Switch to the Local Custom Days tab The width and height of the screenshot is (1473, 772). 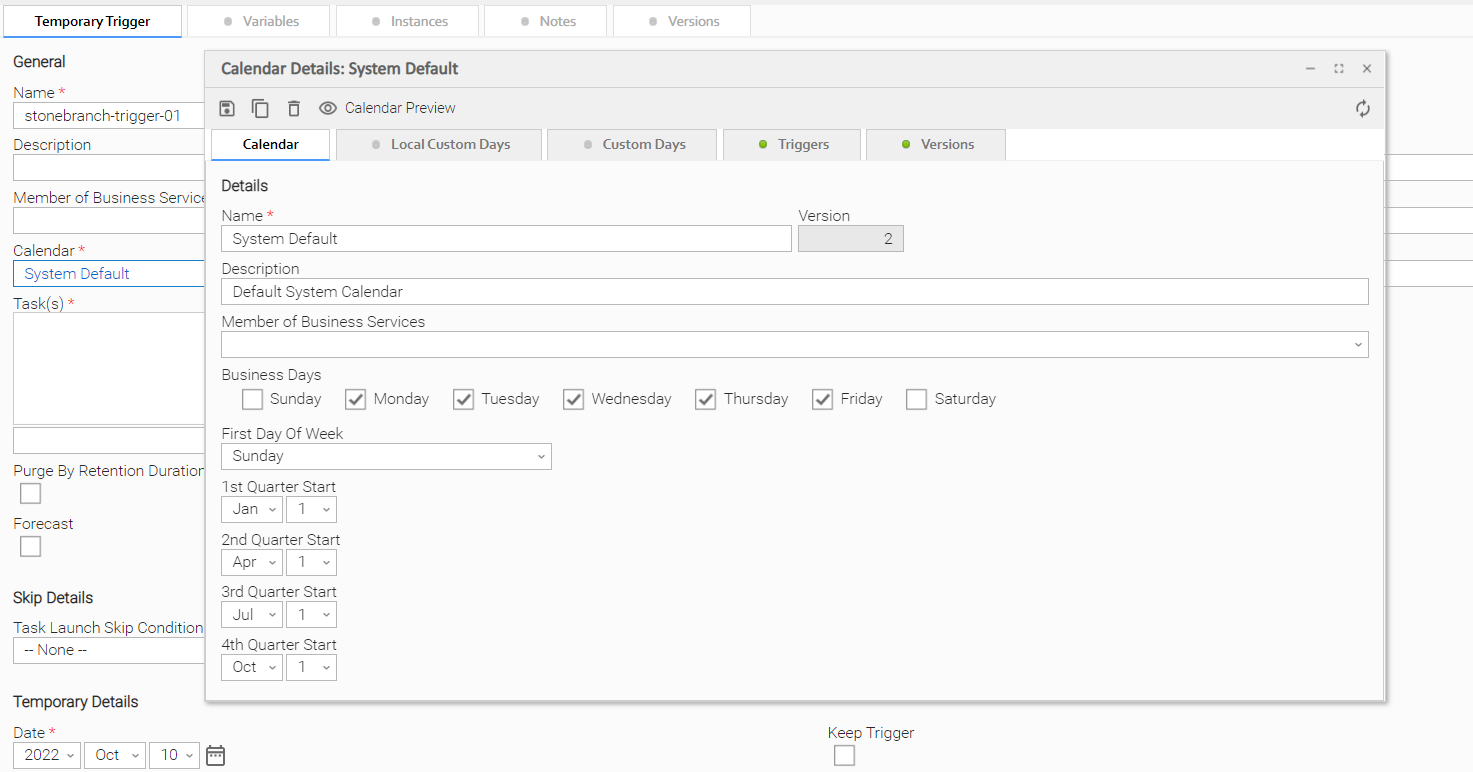tap(440, 144)
